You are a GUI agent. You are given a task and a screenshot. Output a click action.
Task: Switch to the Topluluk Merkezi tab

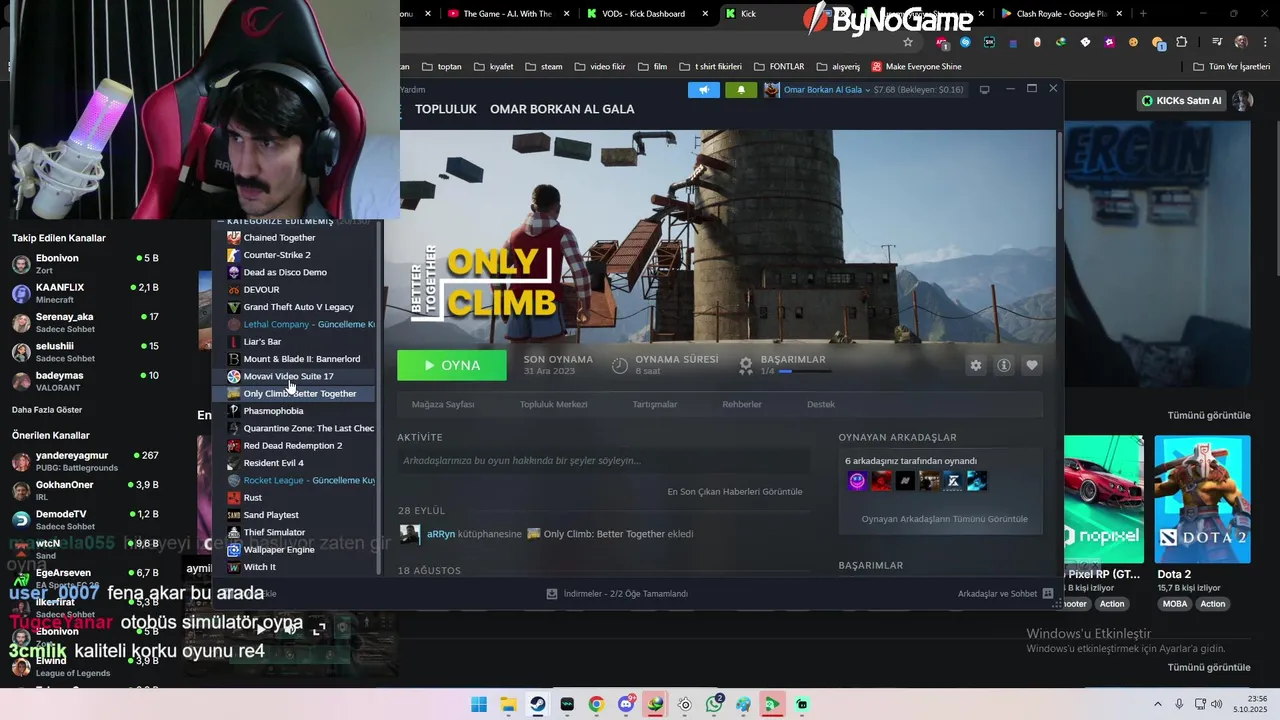(x=553, y=404)
